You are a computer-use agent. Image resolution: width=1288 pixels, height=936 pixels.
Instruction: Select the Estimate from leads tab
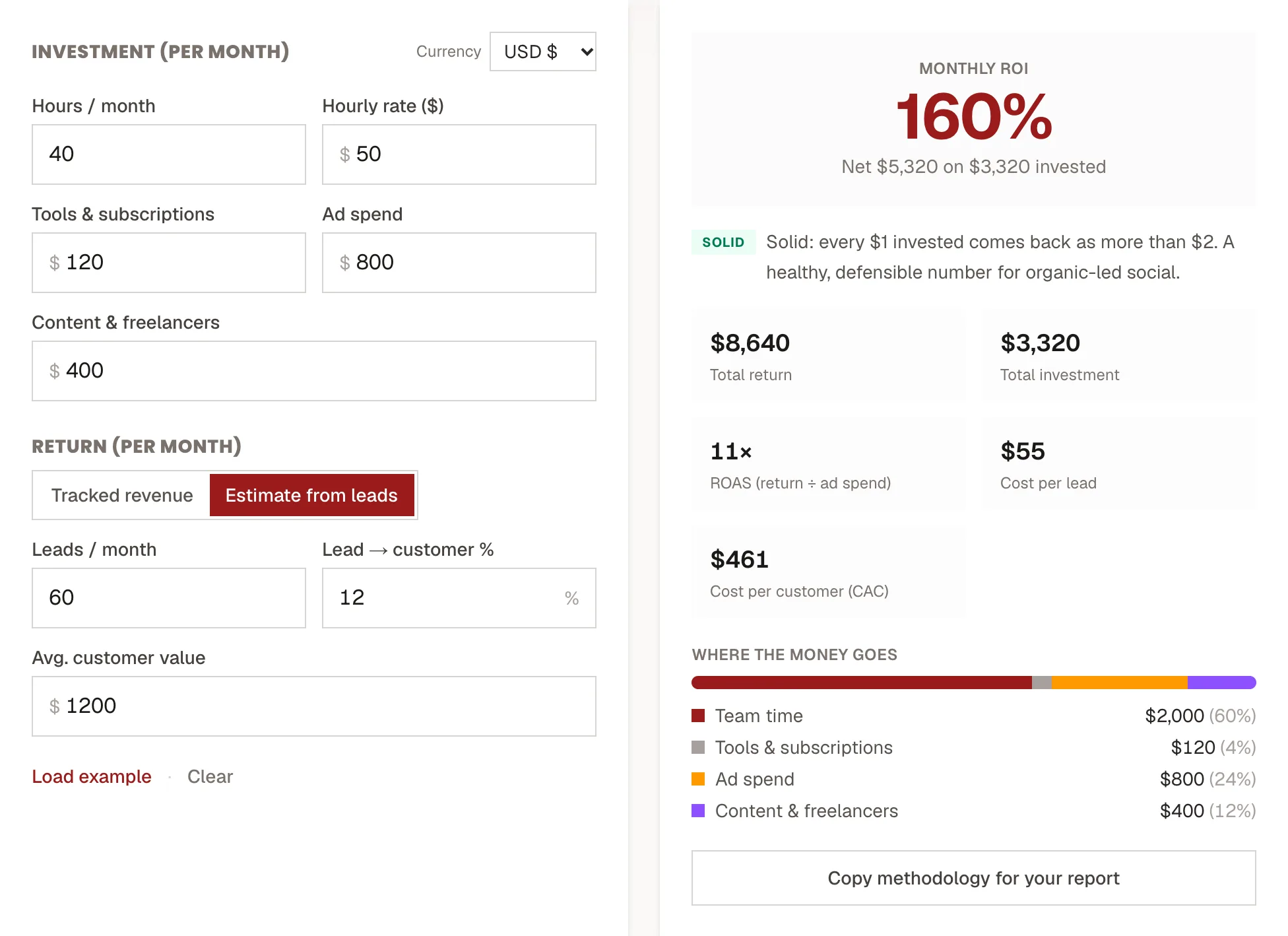coord(311,495)
